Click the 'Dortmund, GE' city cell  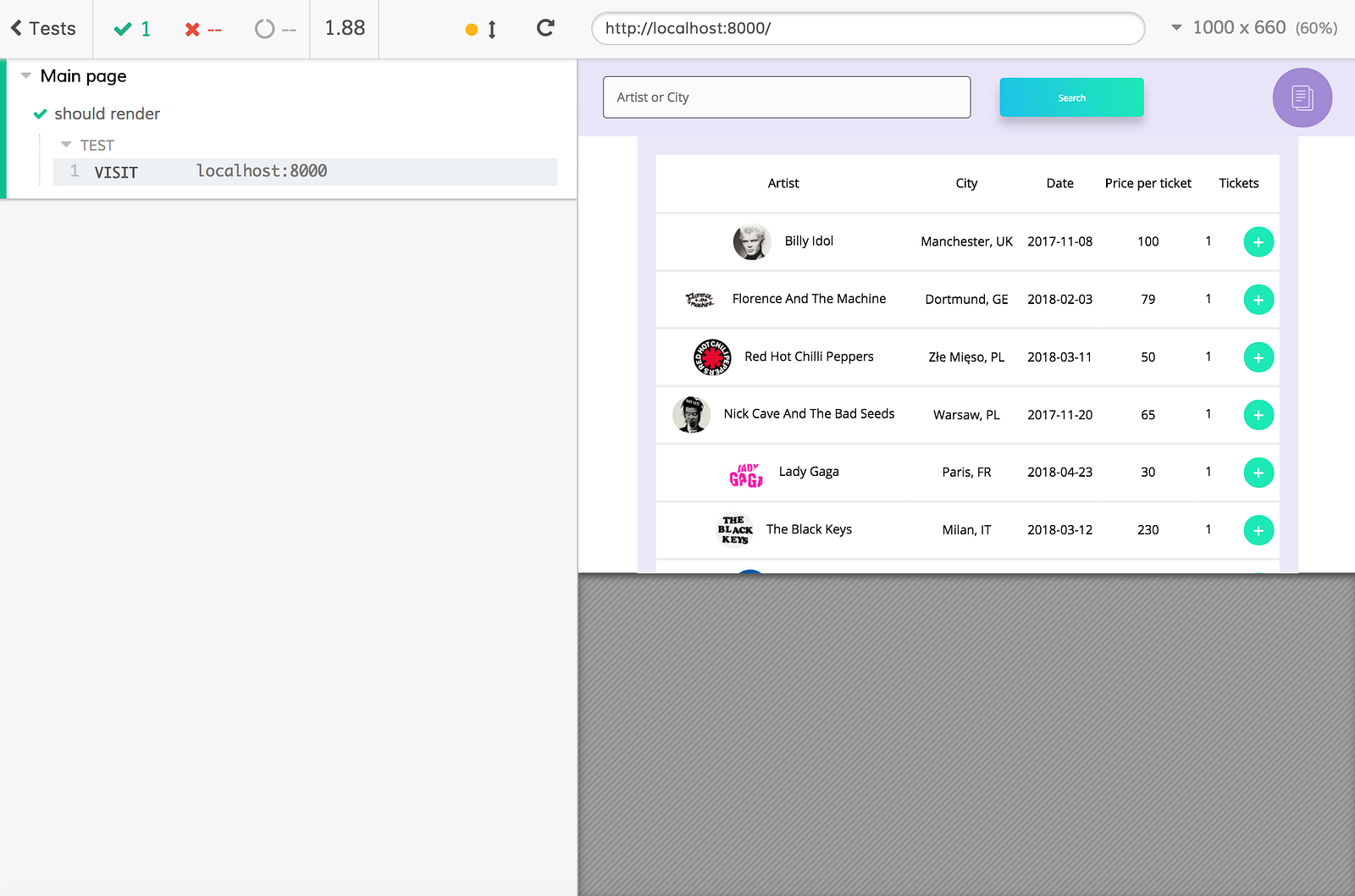click(x=966, y=299)
